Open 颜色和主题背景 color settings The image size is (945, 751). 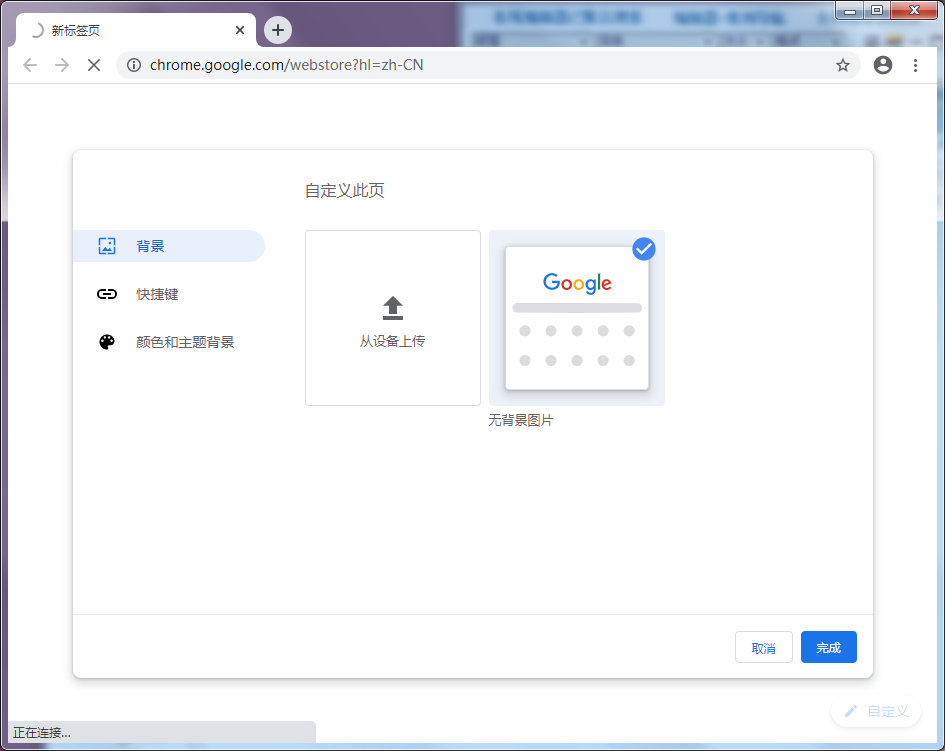coord(160,341)
